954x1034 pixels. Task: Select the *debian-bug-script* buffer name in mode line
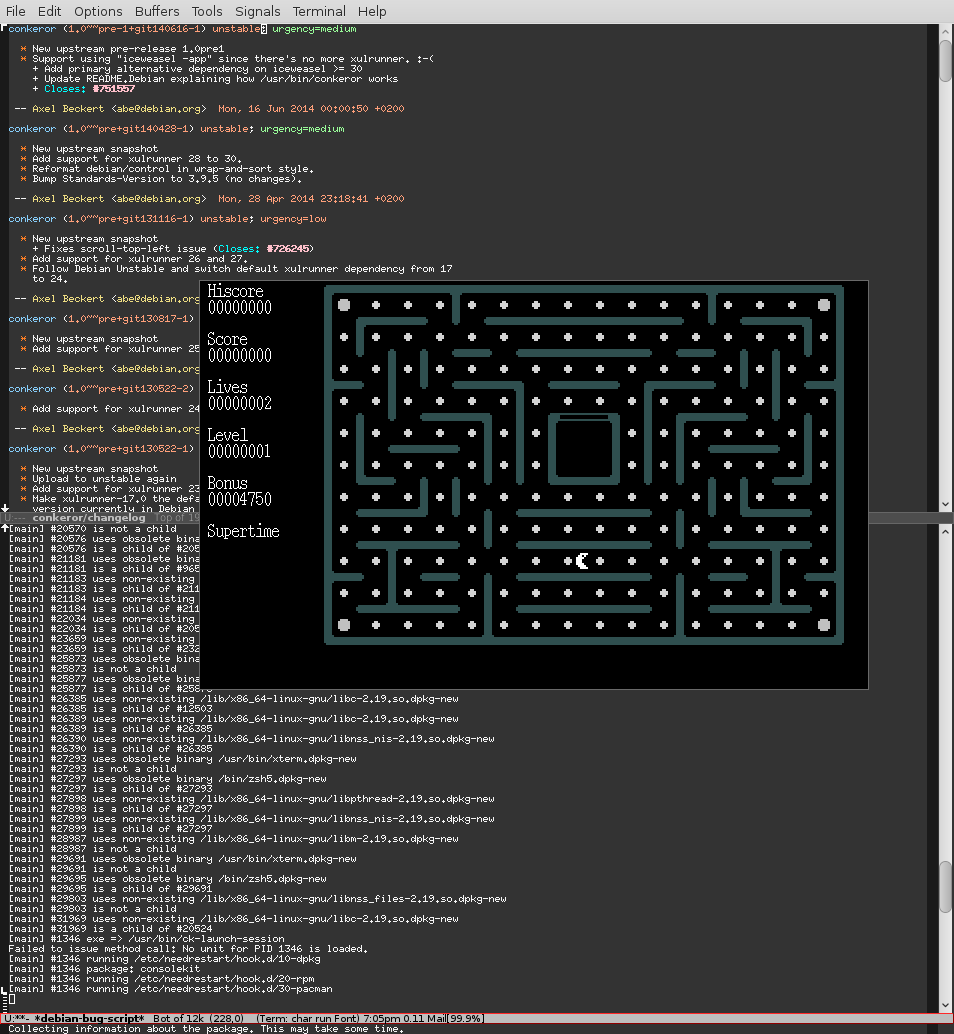pos(92,1017)
